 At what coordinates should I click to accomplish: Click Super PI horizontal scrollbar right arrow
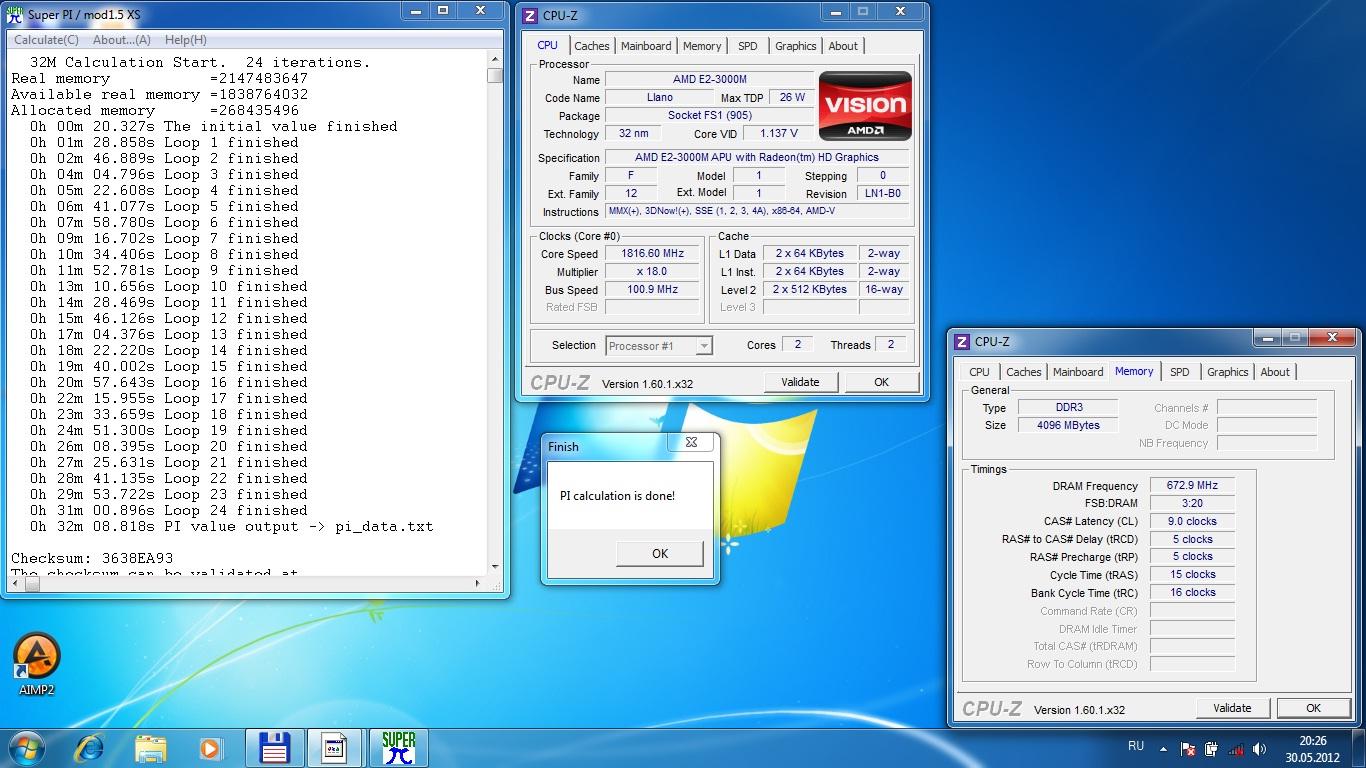click(x=476, y=584)
